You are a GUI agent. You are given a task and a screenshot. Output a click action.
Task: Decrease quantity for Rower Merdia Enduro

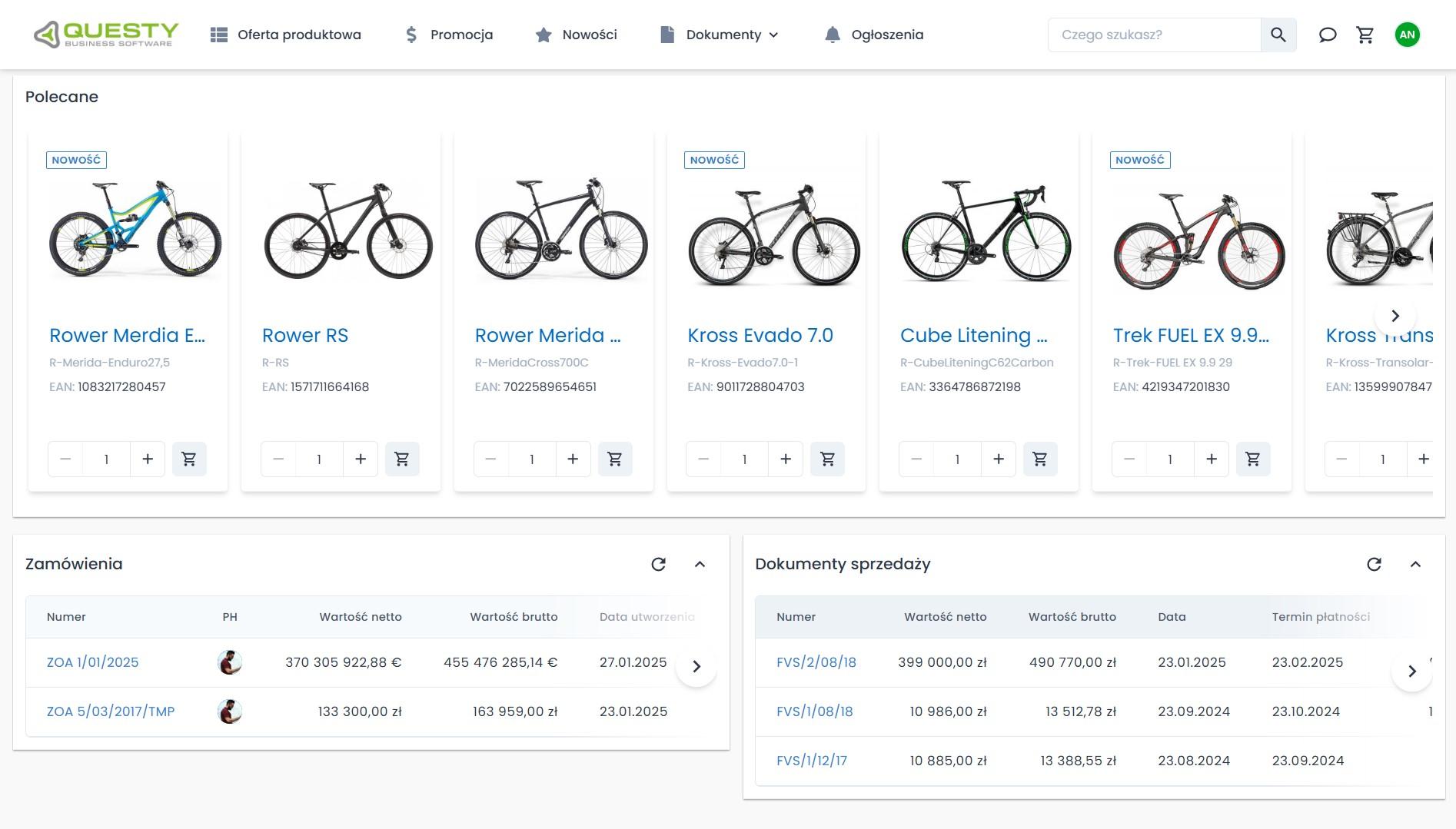click(x=65, y=459)
